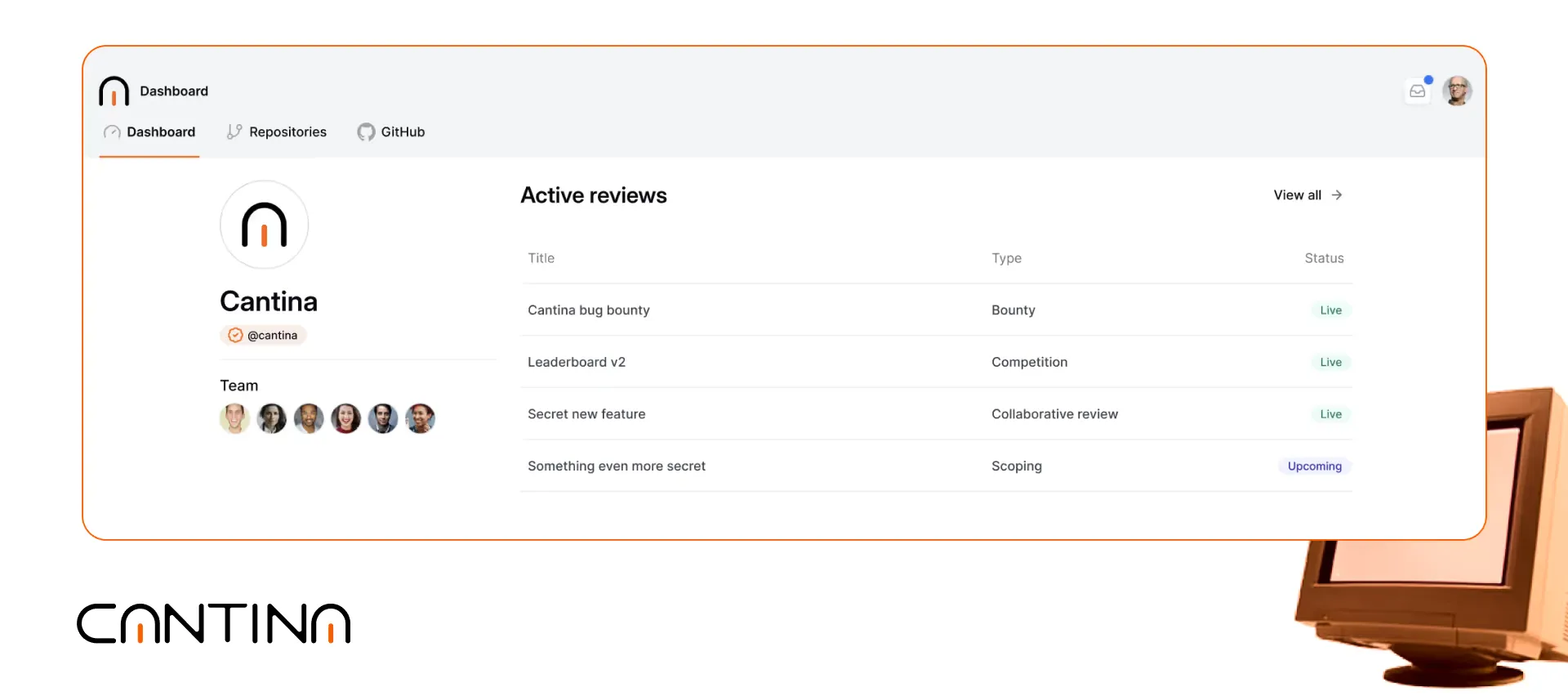
Task: Click the repositories branch icon
Action: click(x=234, y=132)
